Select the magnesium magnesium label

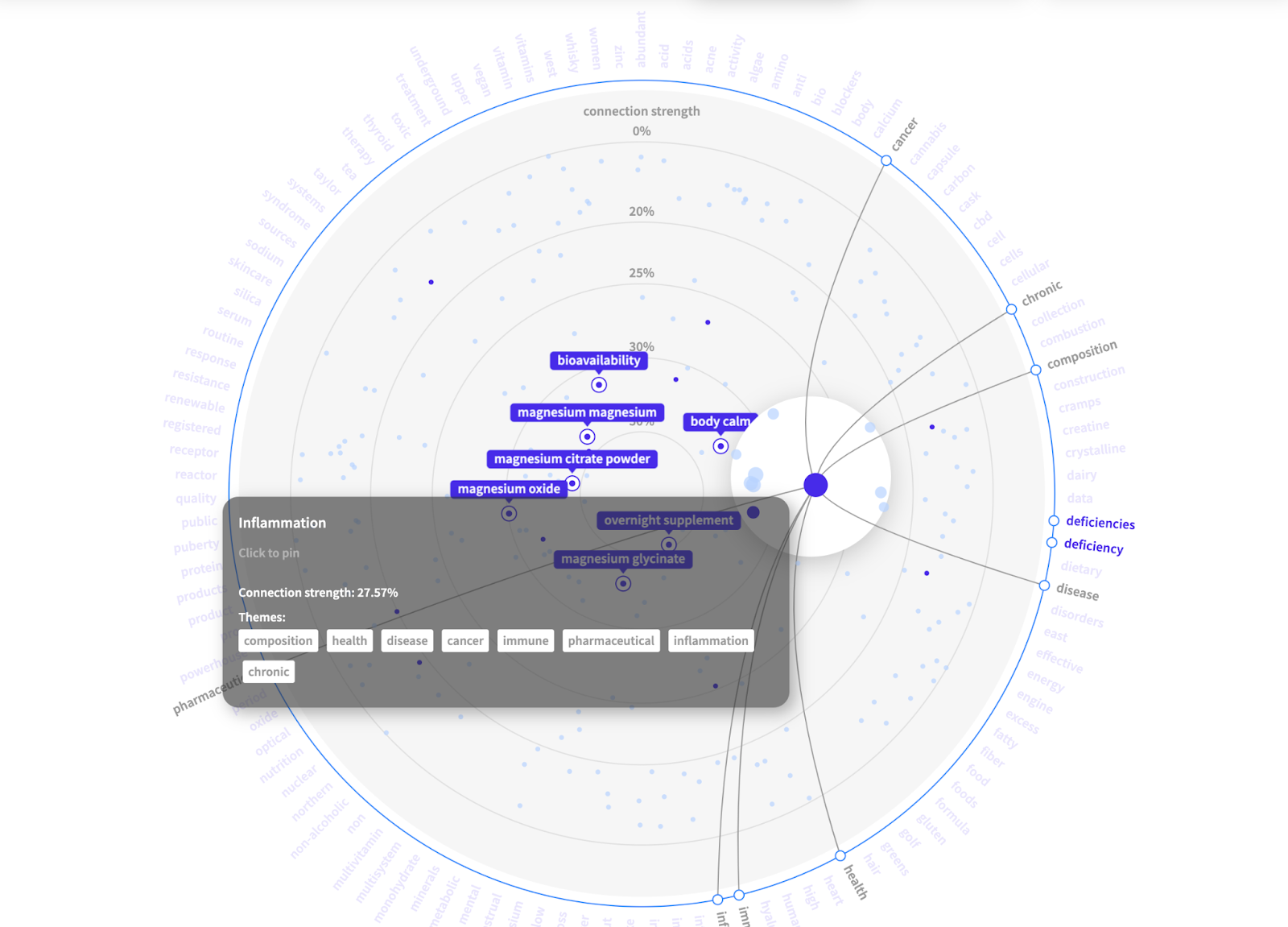point(587,412)
